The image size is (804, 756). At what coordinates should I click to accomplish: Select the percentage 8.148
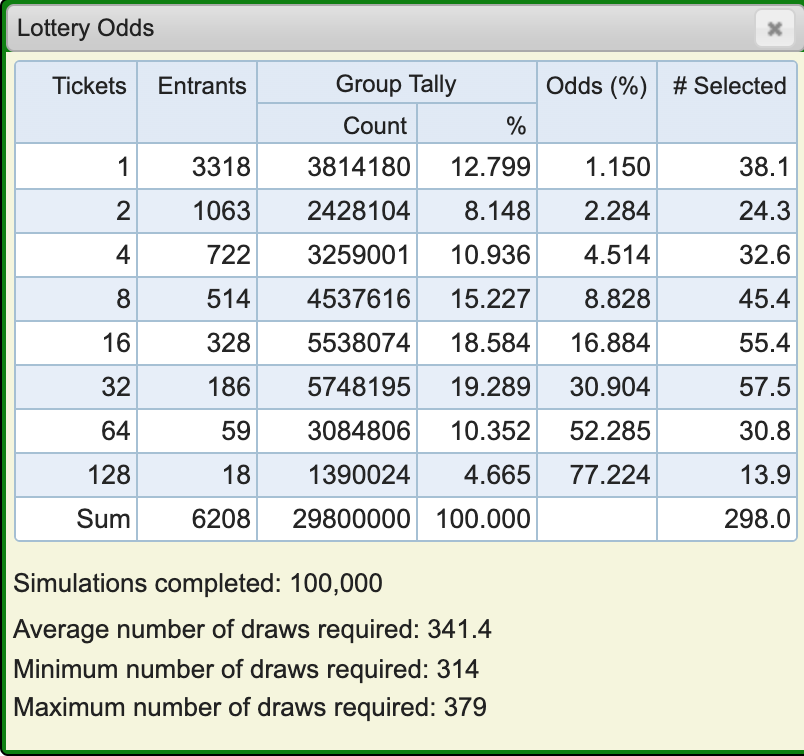497,211
